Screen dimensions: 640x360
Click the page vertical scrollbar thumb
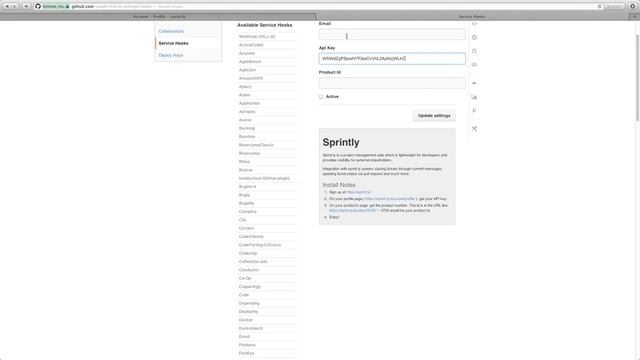[637, 78]
